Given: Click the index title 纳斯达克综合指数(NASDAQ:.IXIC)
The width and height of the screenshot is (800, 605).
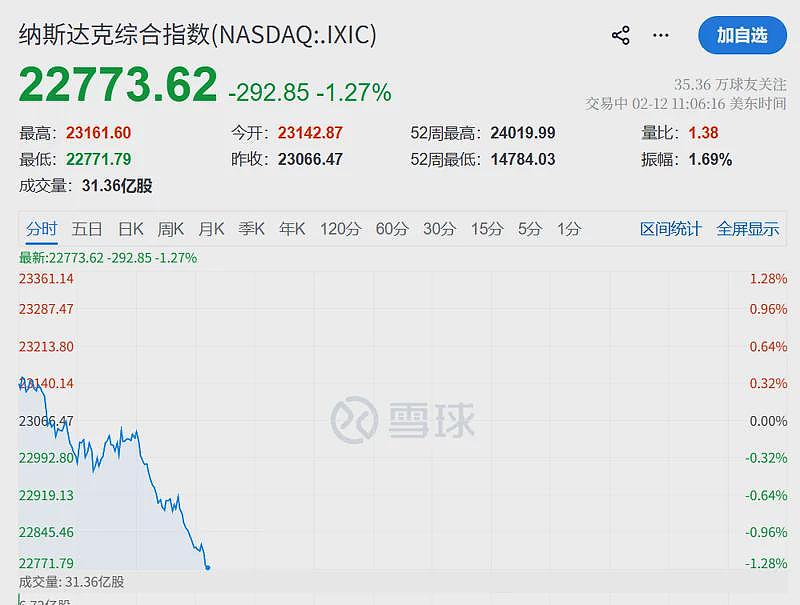Looking at the screenshot, I should tap(197, 35).
